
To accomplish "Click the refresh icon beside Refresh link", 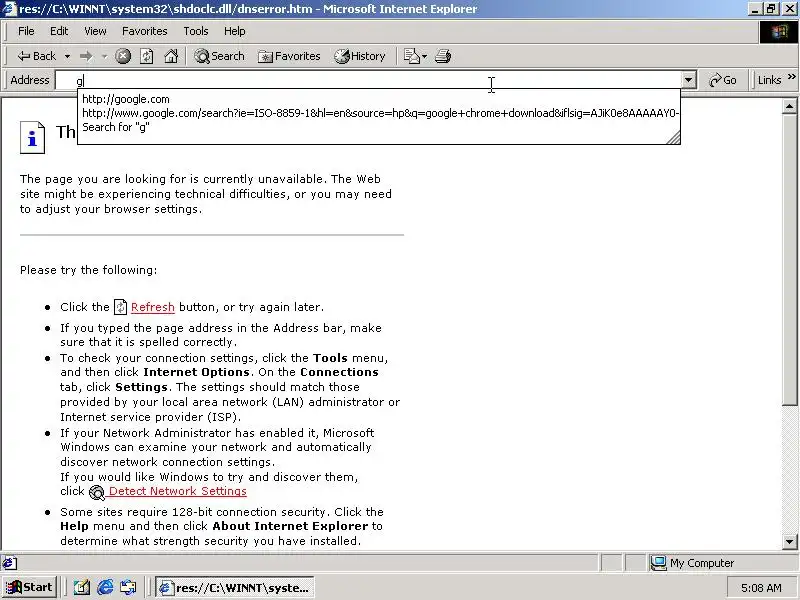I will pos(120,307).
